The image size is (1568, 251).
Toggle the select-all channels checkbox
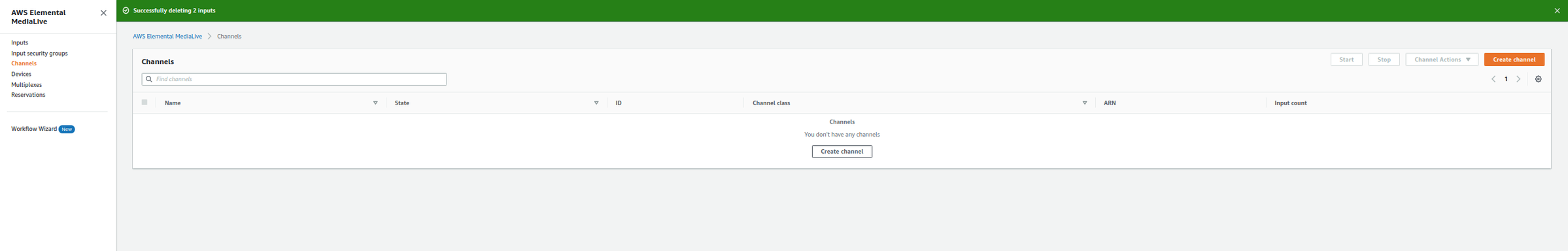(x=145, y=103)
